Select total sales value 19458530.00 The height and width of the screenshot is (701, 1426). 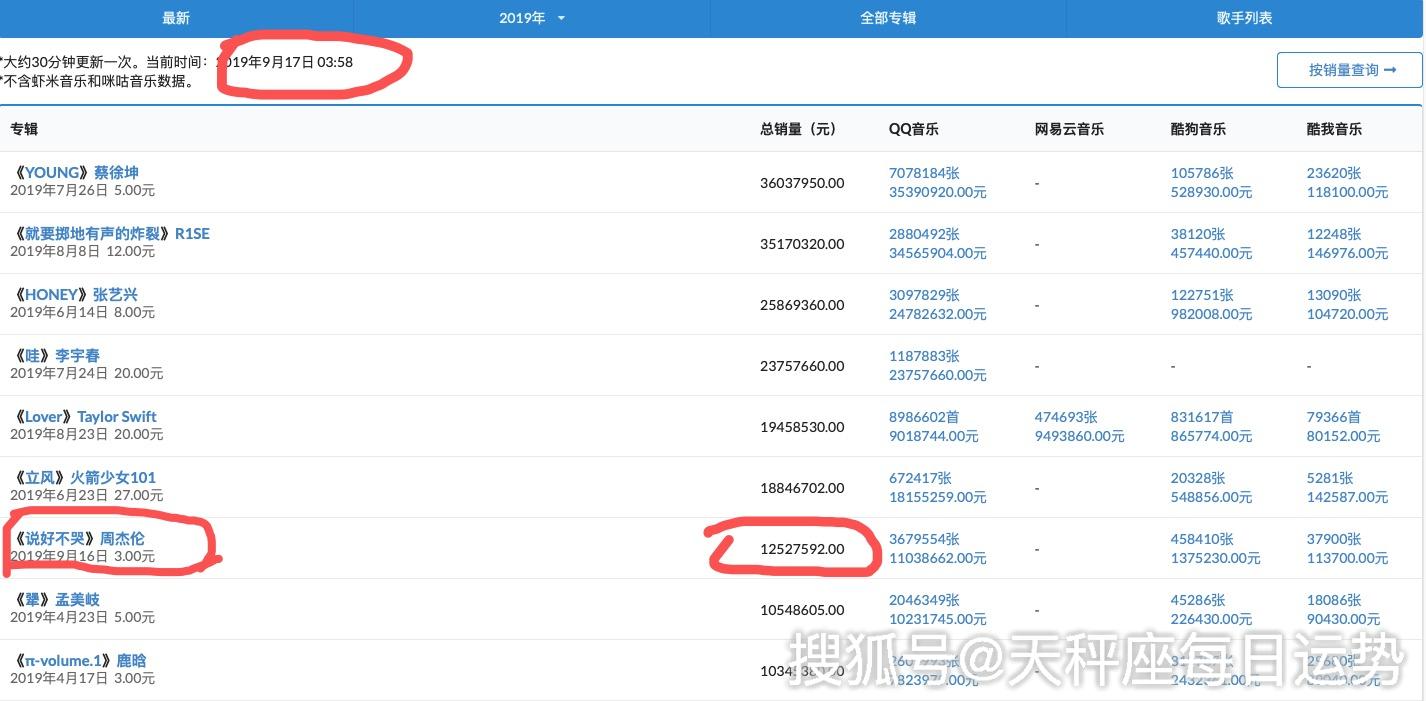coord(802,427)
